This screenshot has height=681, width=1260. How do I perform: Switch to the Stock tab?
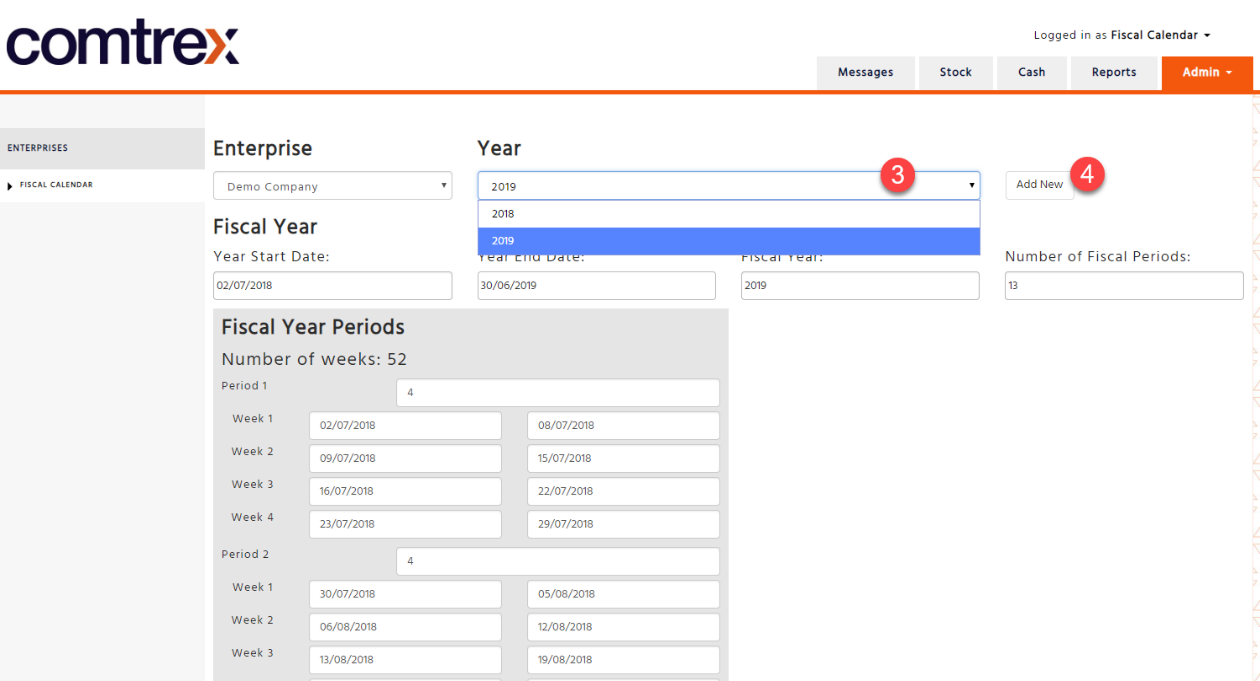pyautogui.click(x=956, y=73)
